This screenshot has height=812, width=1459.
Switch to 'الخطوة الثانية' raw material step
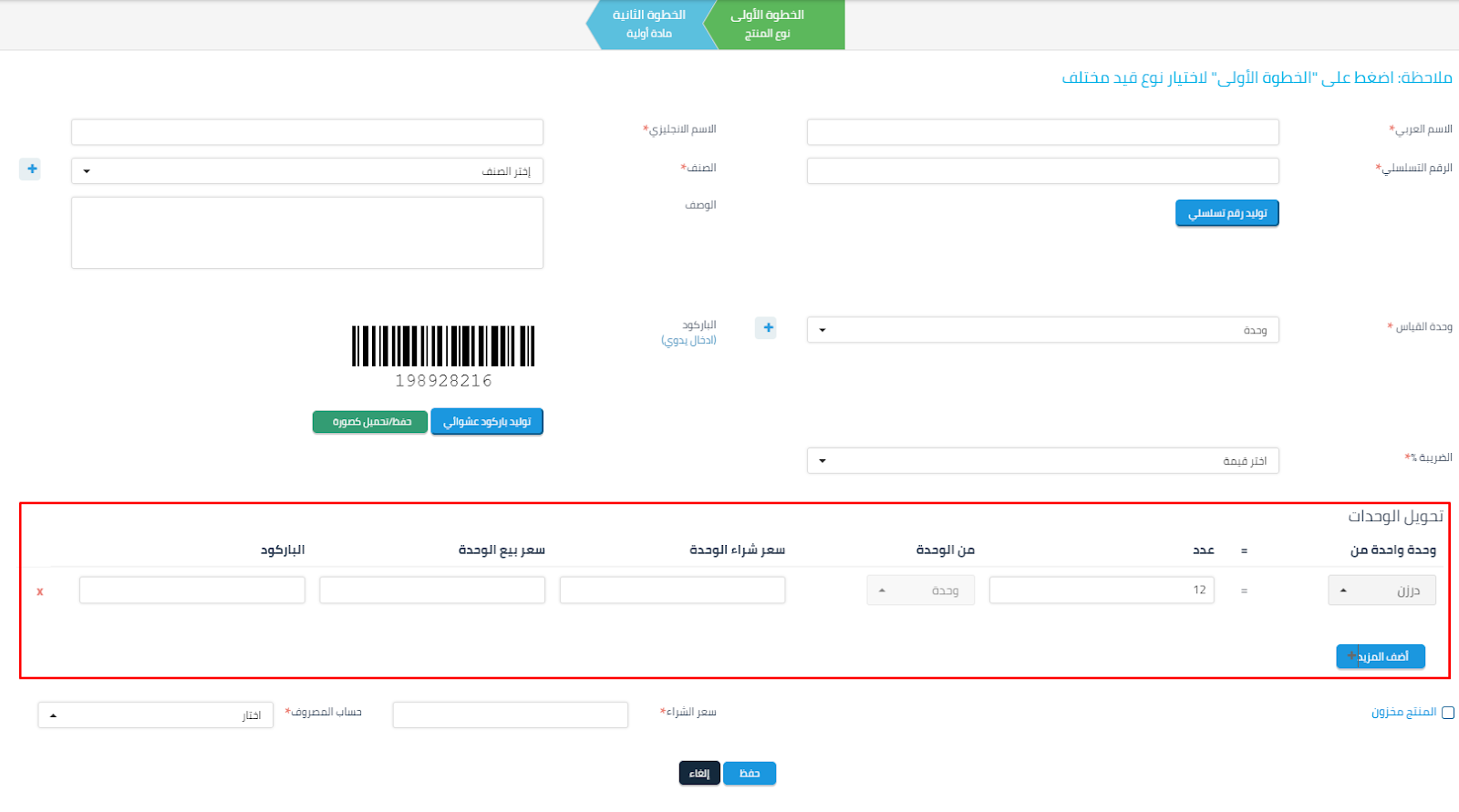(x=648, y=24)
